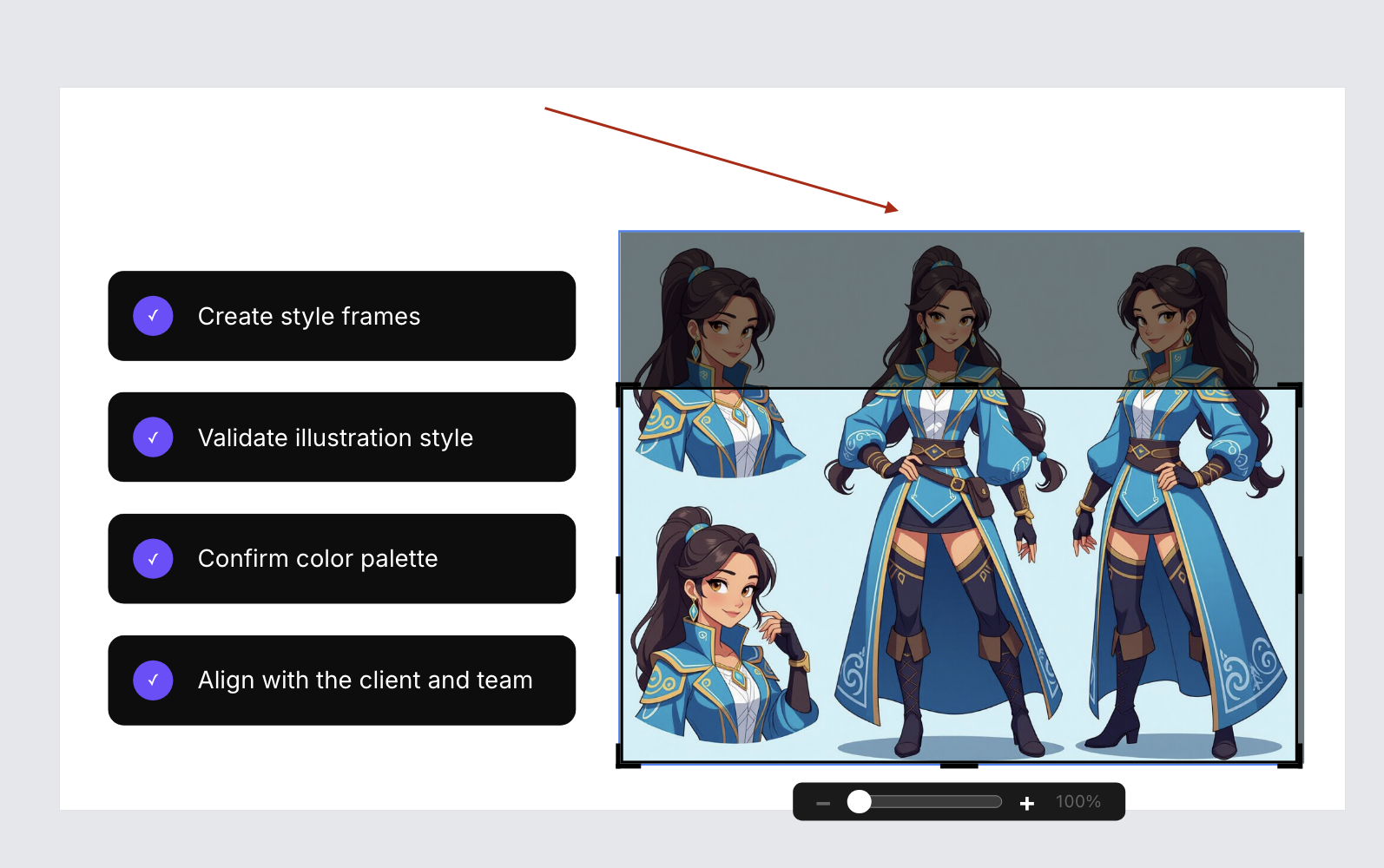
Task: Click the top-center crop edge handle
Action: (x=959, y=386)
